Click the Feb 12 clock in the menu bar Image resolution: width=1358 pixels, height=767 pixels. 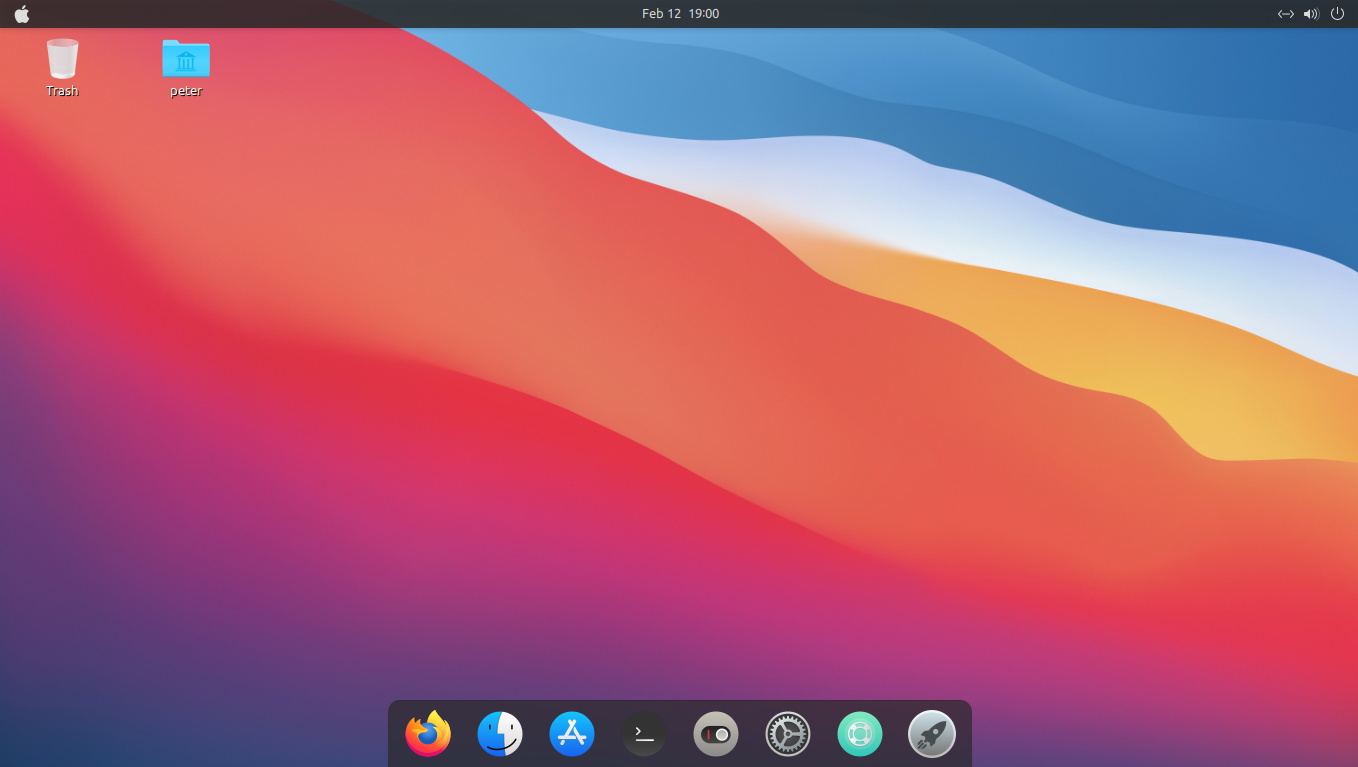680,13
